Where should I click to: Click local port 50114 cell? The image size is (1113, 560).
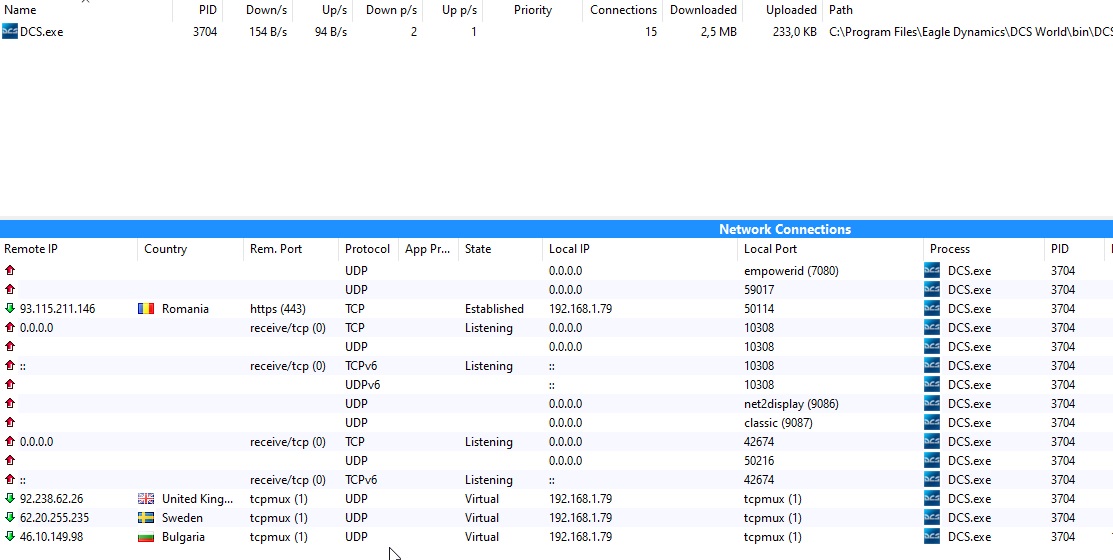[x=759, y=309]
